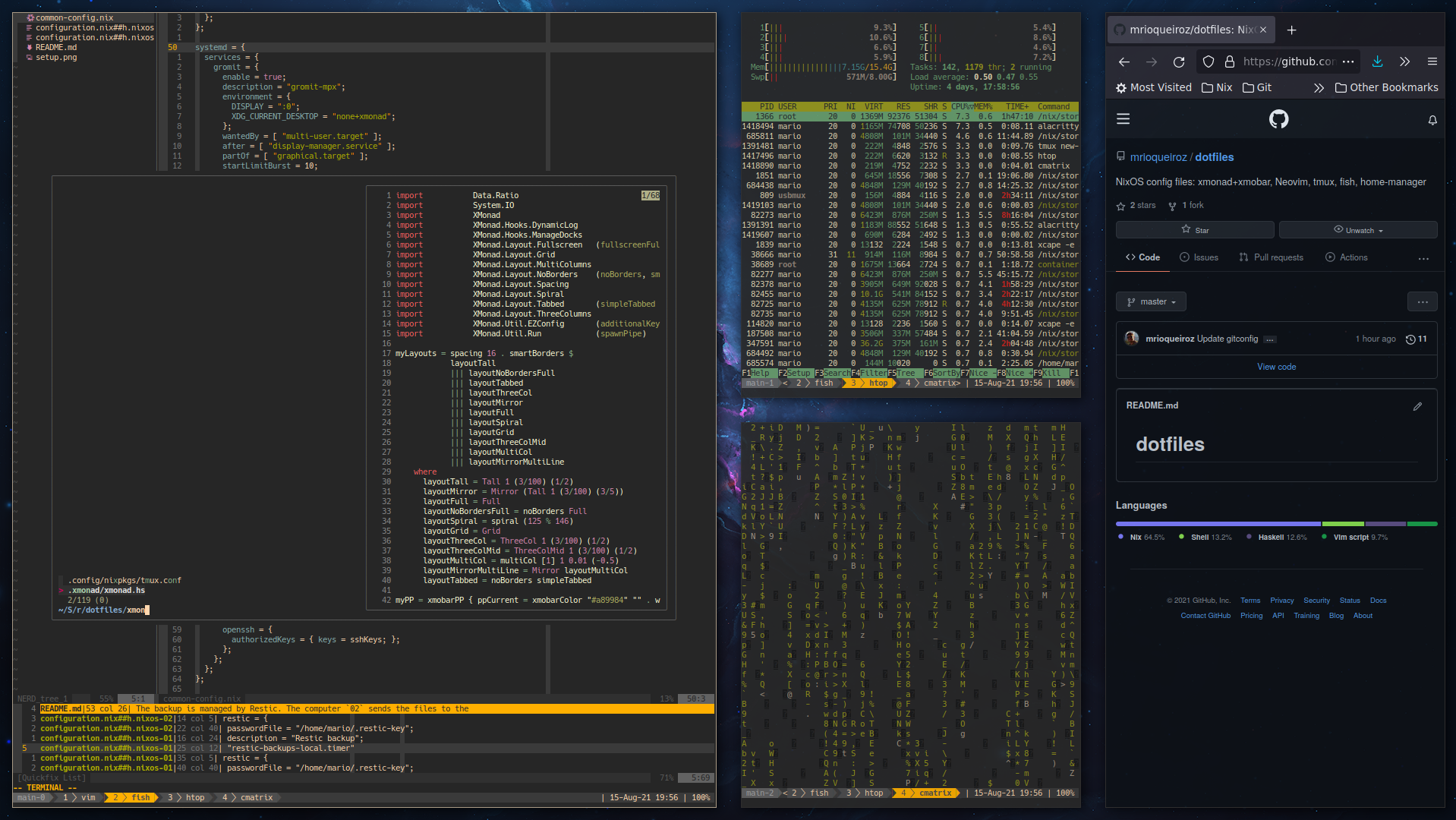Viewport: 1456px width, 820px height.
Task: Open a new browser tab
Action: tap(1292, 30)
